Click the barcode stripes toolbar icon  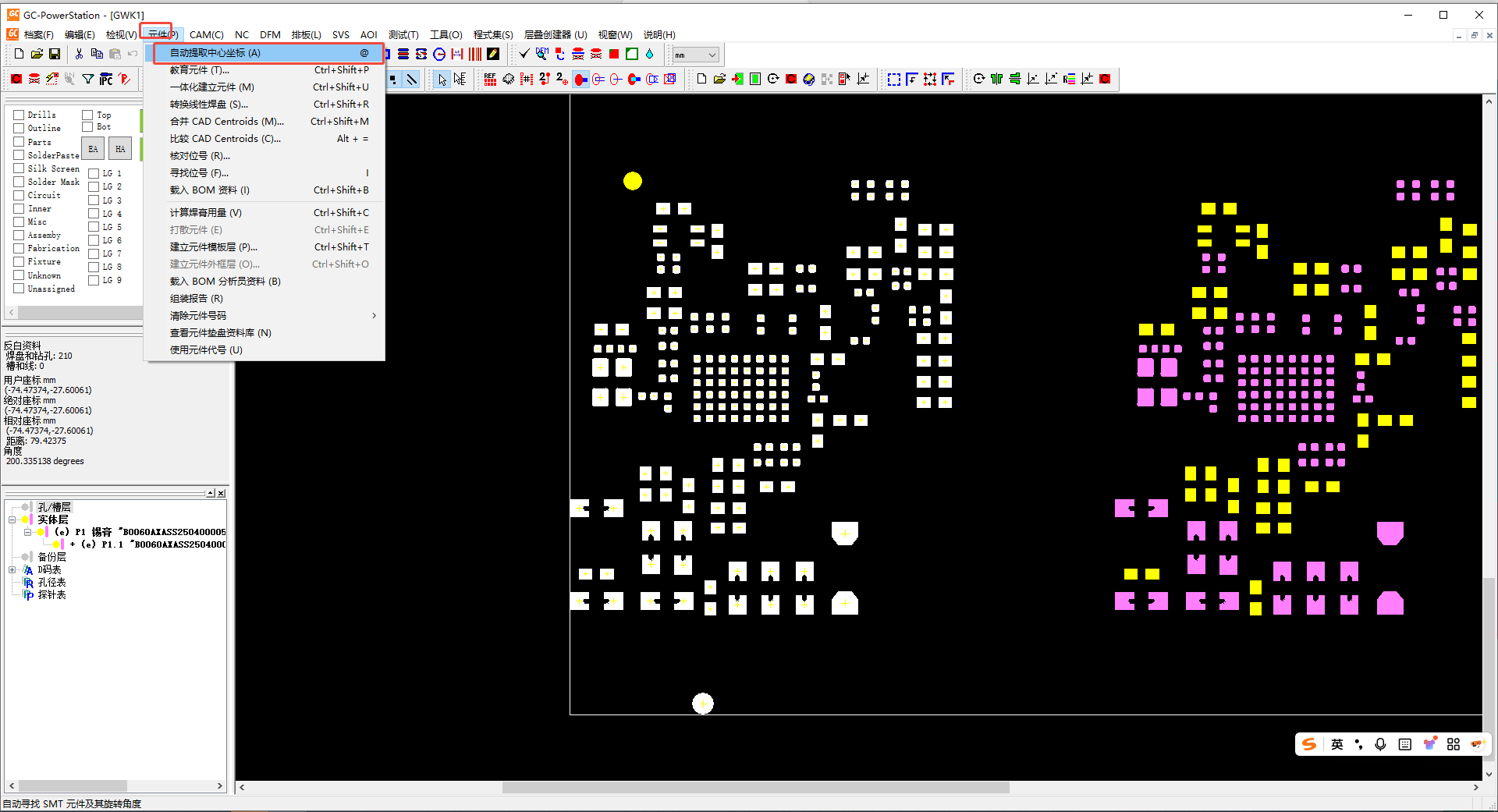(475, 54)
